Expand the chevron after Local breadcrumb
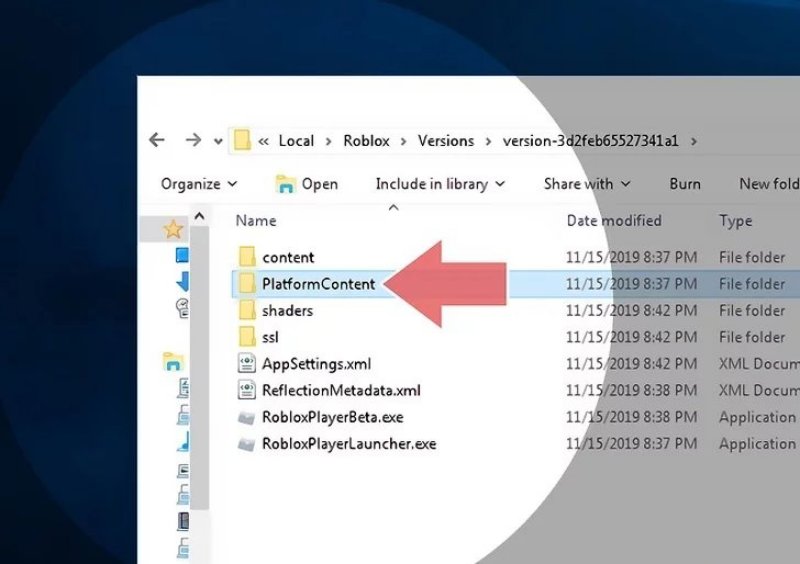This screenshot has height=564, width=800. pyautogui.click(x=329, y=141)
